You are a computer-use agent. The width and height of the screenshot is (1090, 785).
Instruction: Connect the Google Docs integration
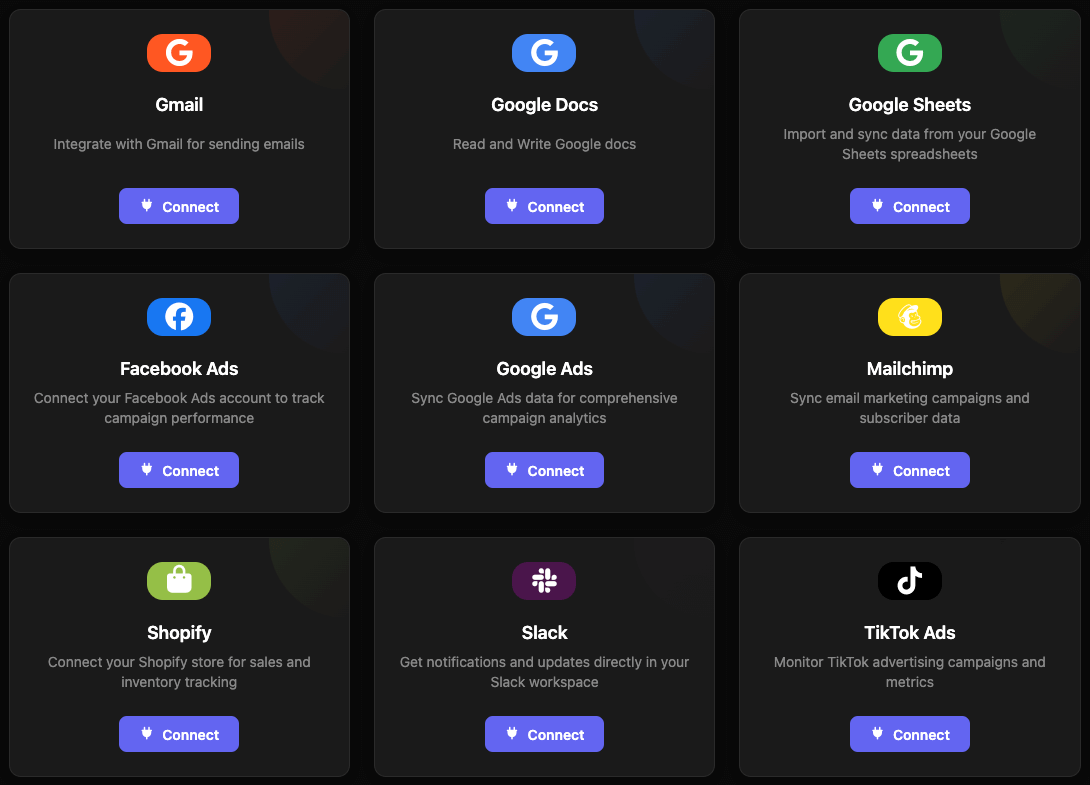[544, 207]
